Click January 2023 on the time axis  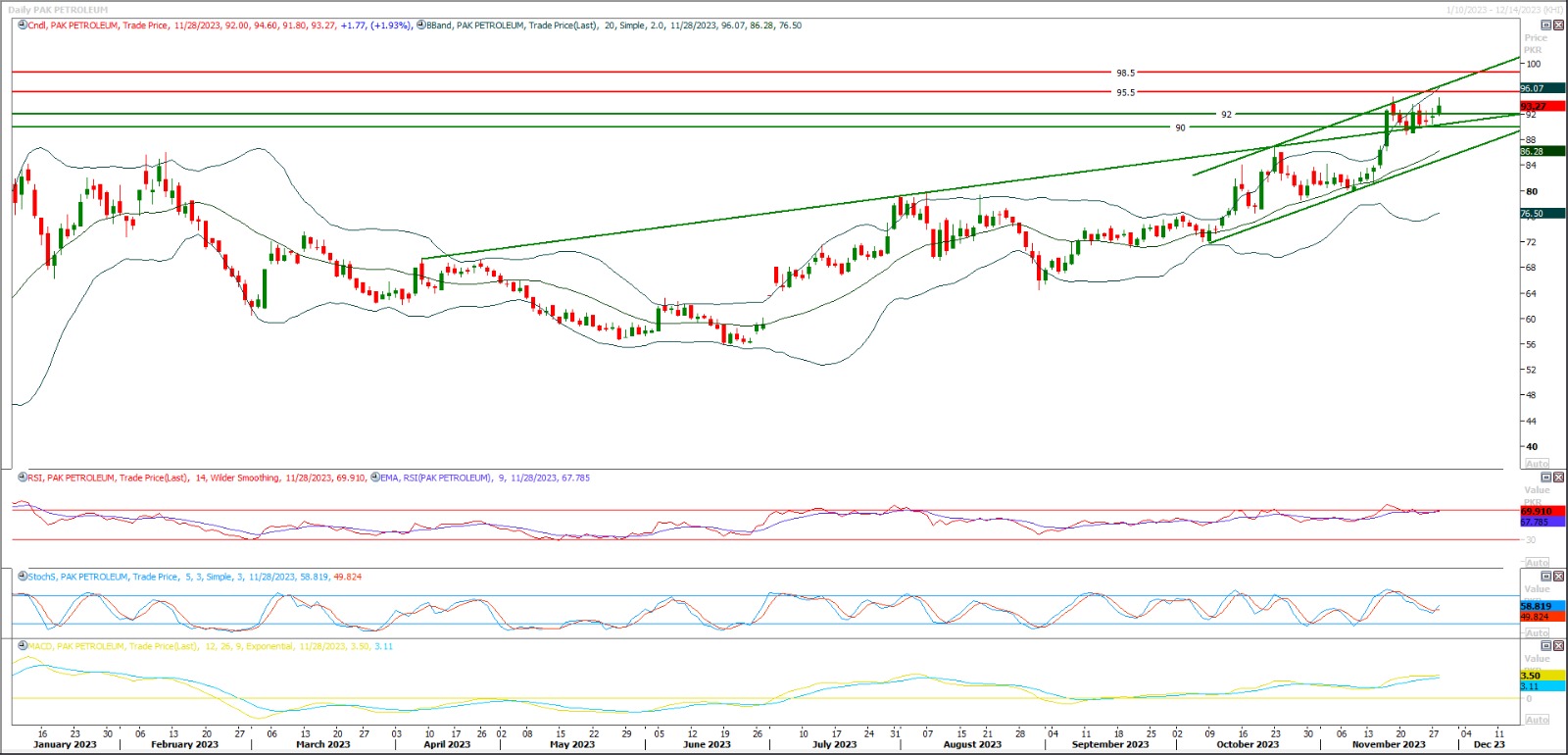(65, 744)
